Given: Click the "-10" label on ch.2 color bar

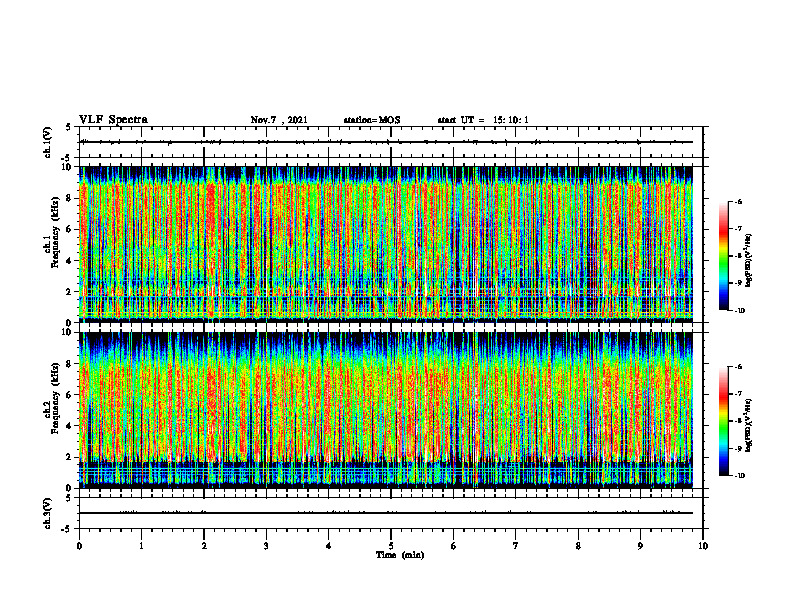Looking at the screenshot, I should [x=740, y=476].
